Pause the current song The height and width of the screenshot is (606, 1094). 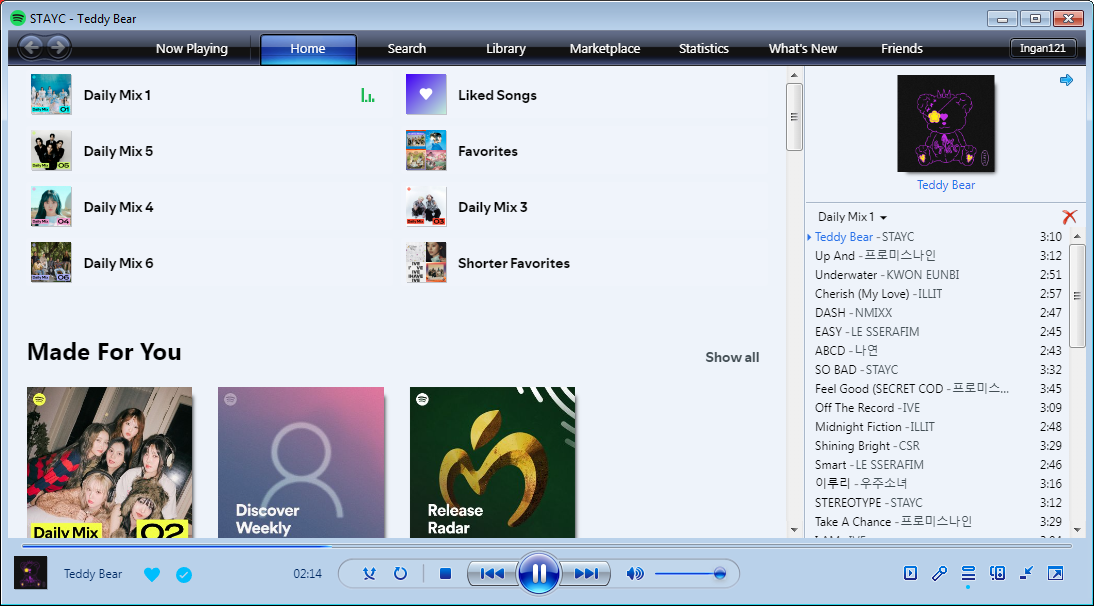[539, 573]
